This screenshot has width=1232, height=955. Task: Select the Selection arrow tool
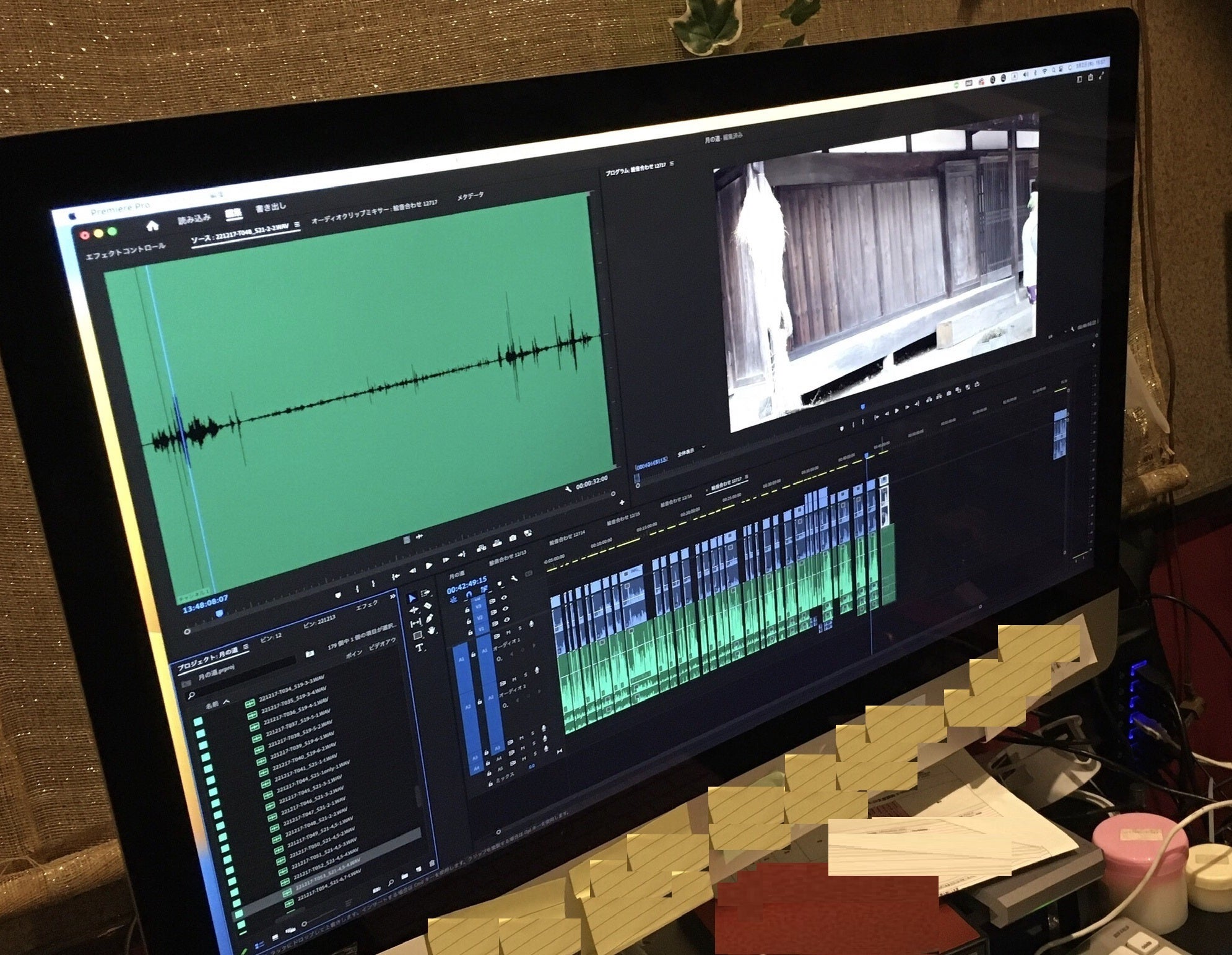point(412,598)
